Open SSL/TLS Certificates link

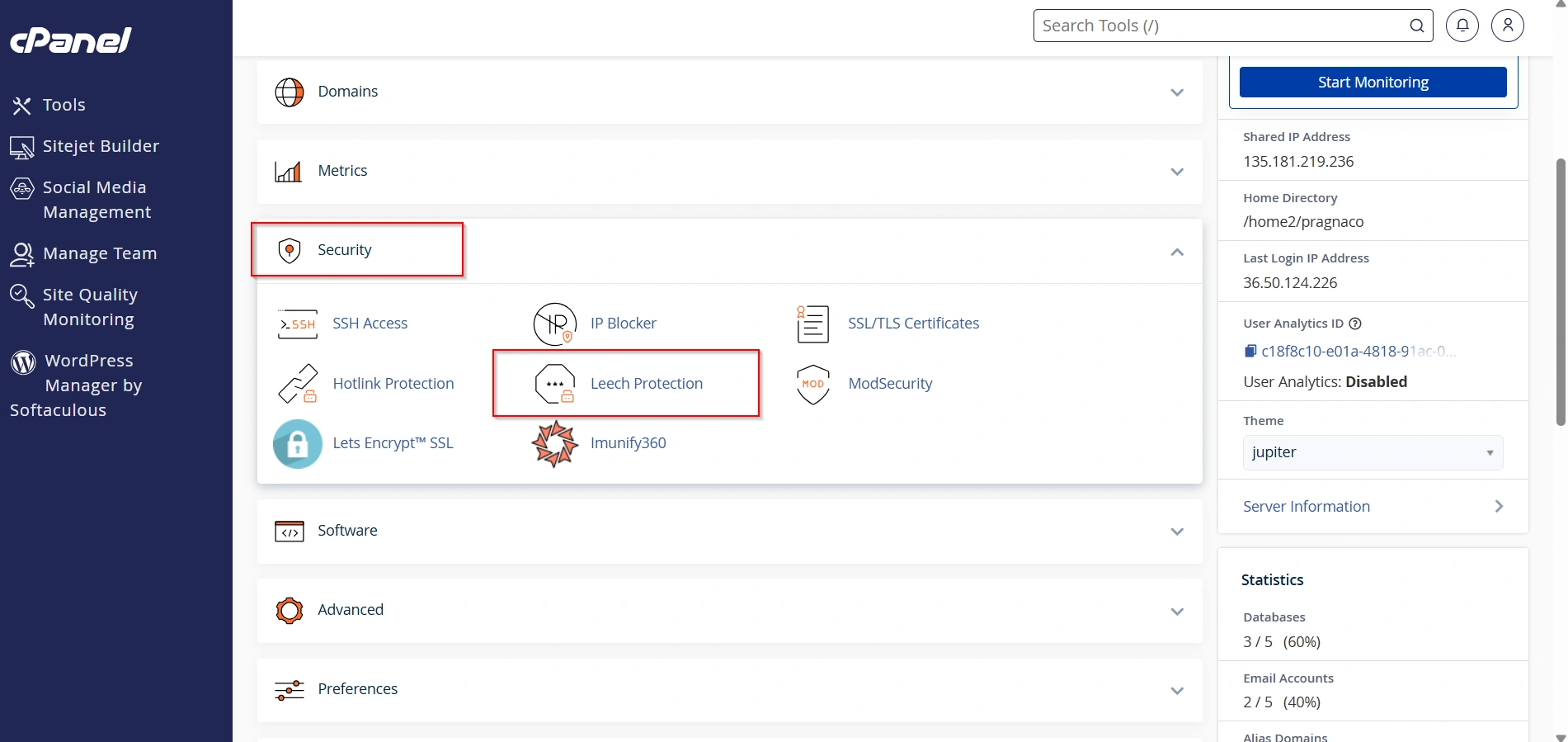click(x=914, y=324)
